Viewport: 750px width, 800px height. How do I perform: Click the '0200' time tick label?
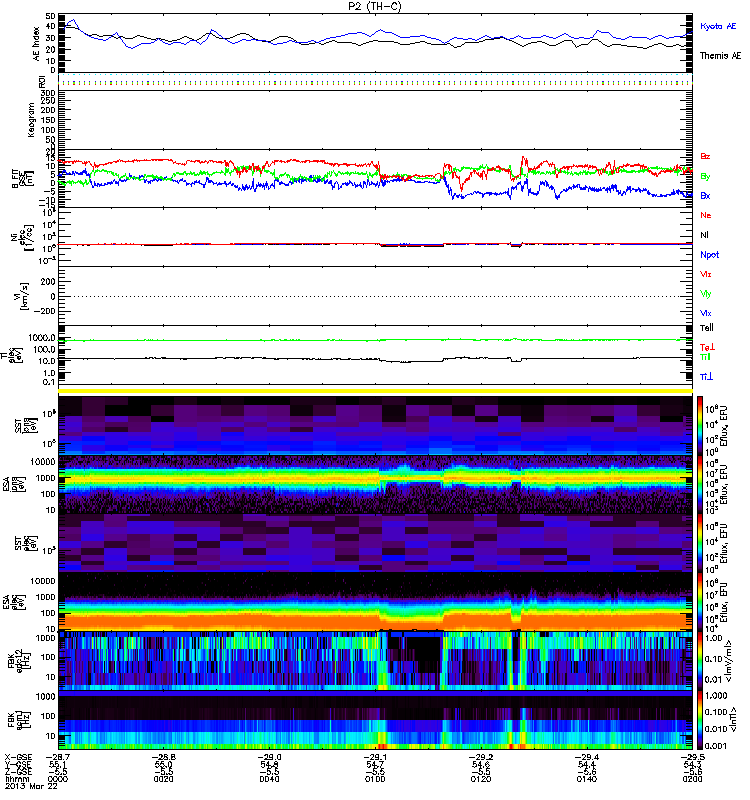tap(692, 779)
